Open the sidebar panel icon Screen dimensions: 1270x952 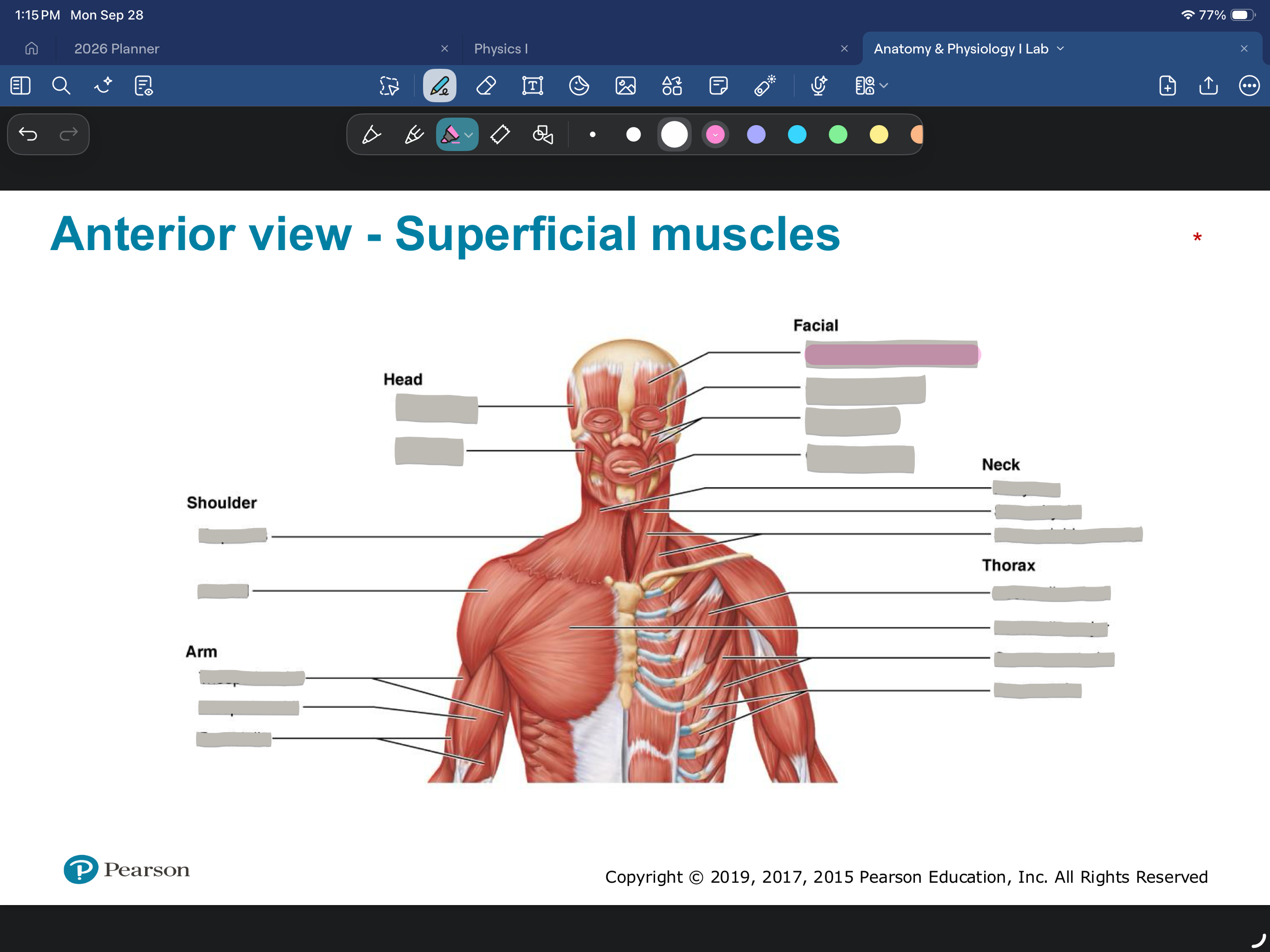pyautogui.click(x=20, y=86)
